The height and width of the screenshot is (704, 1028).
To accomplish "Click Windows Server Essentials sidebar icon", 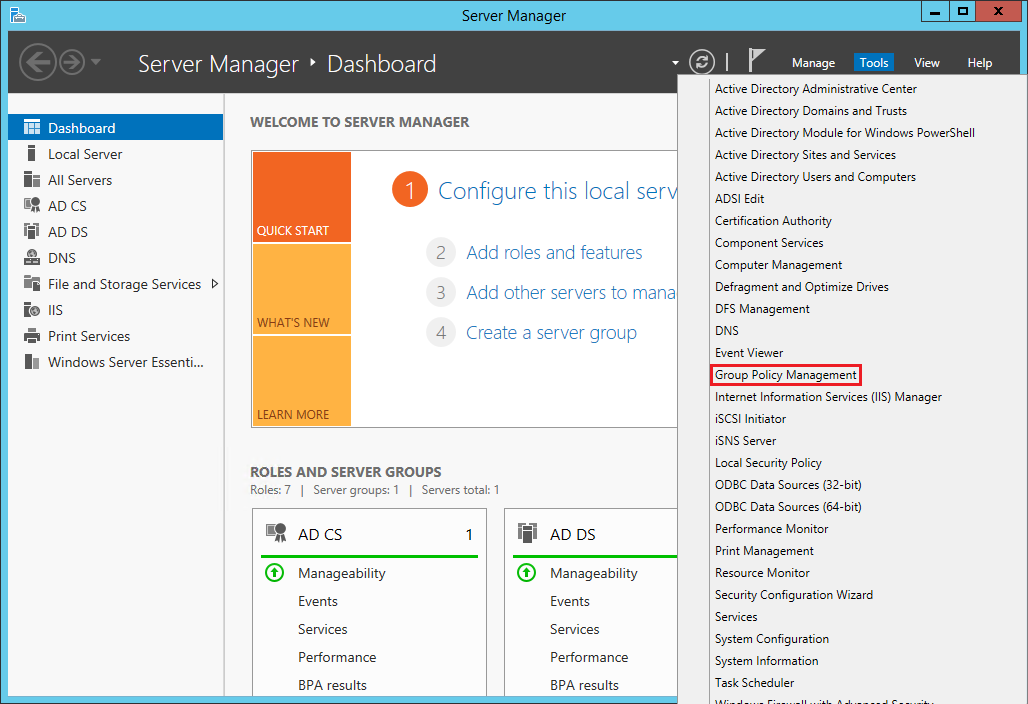I will point(31,362).
